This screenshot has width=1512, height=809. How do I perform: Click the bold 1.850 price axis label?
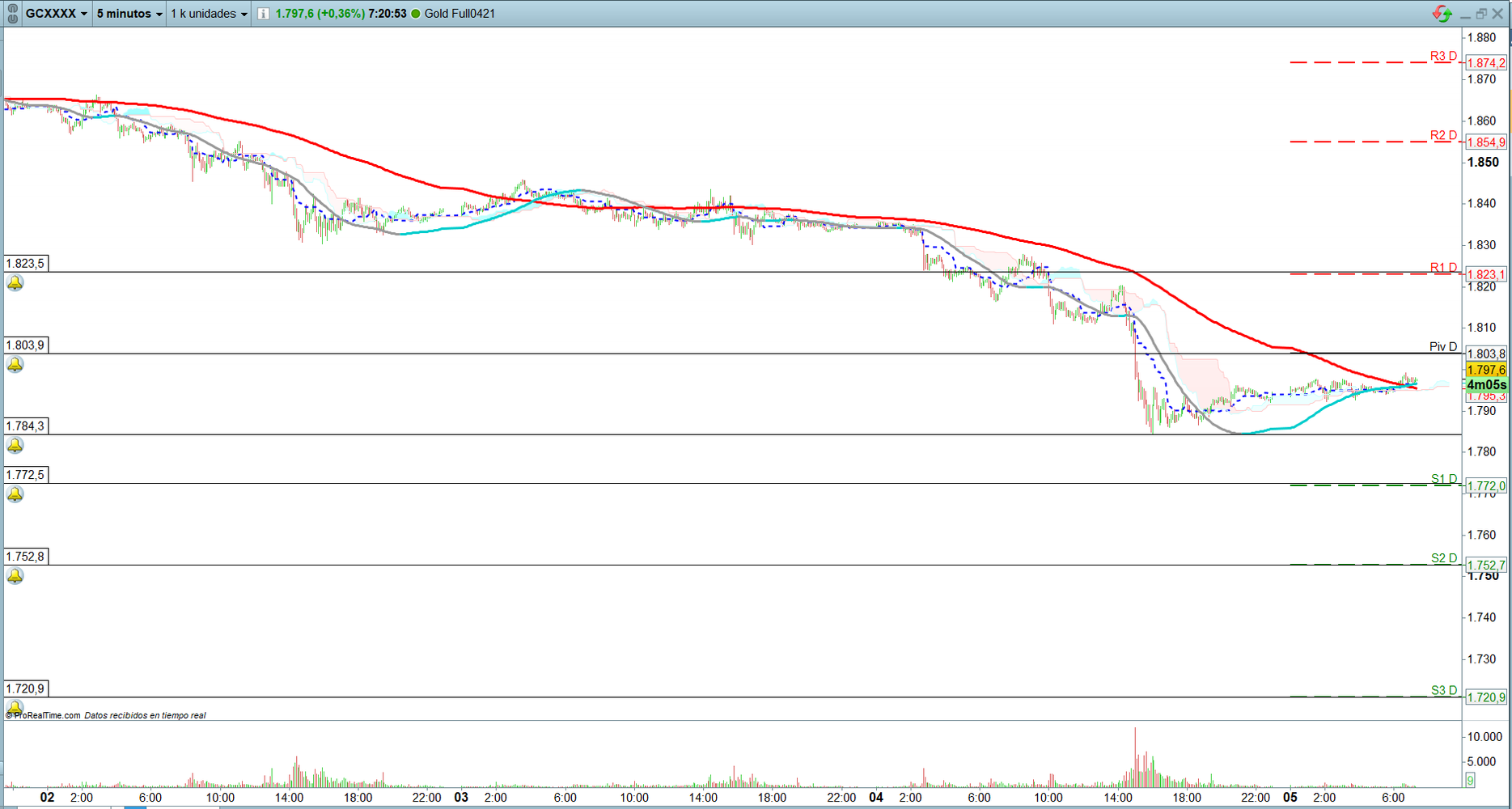[x=1484, y=163]
